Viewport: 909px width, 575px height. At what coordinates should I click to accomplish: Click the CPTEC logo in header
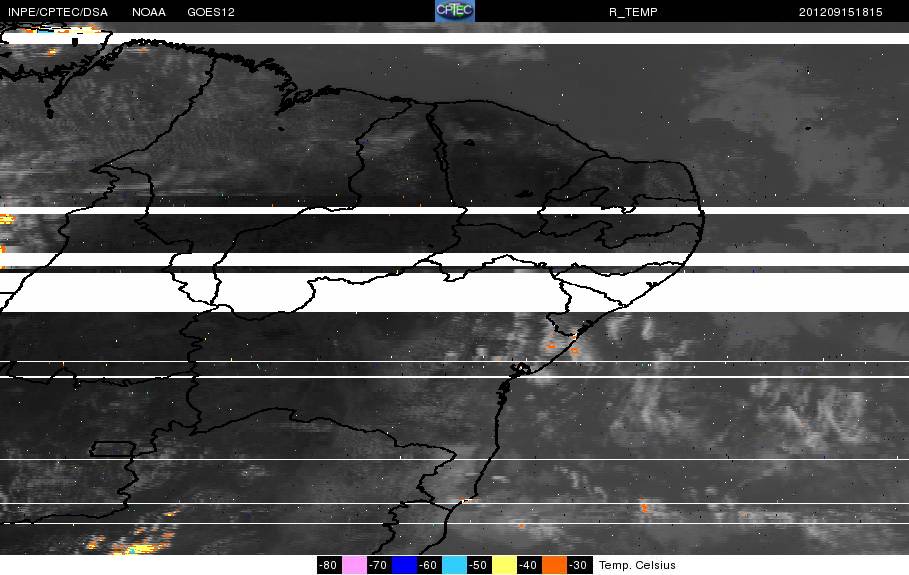455,11
